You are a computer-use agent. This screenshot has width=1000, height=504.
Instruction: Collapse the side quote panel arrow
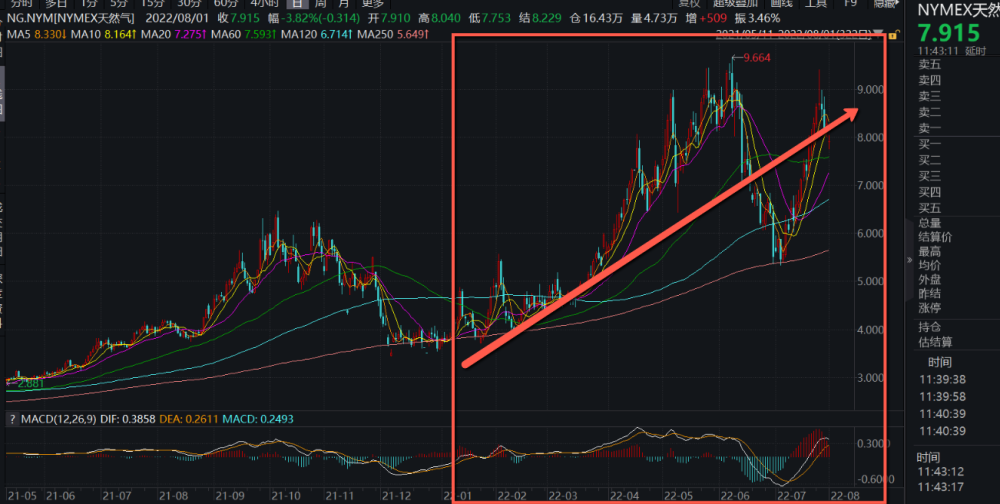click(908, 260)
